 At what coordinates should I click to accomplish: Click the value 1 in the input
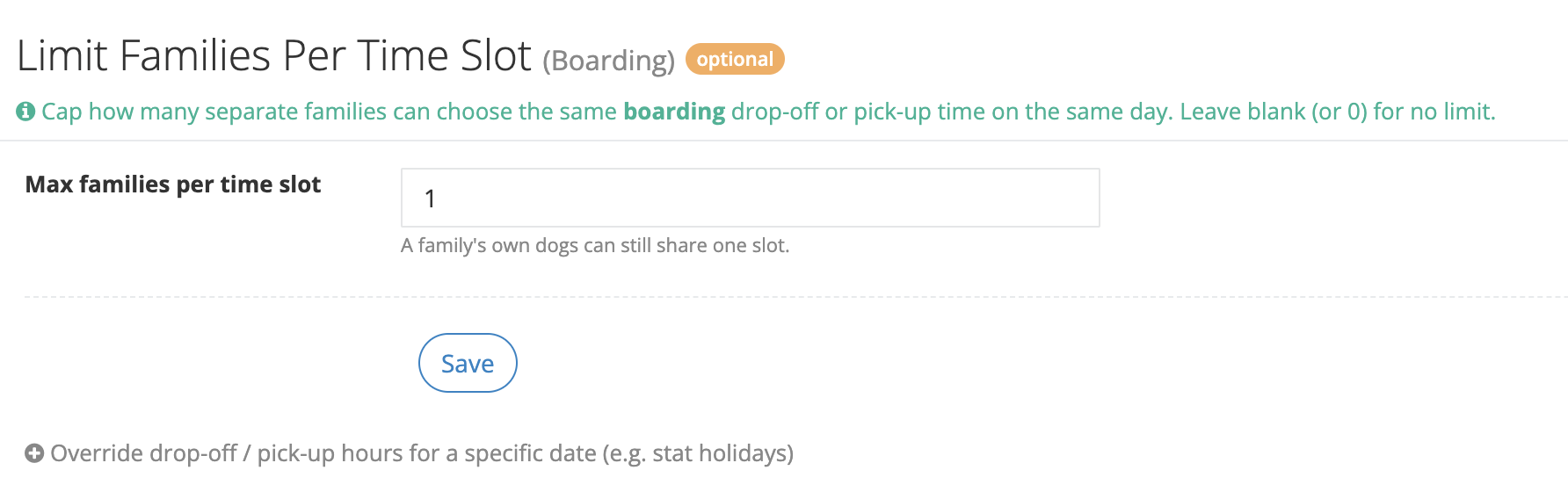coord(430,199)
